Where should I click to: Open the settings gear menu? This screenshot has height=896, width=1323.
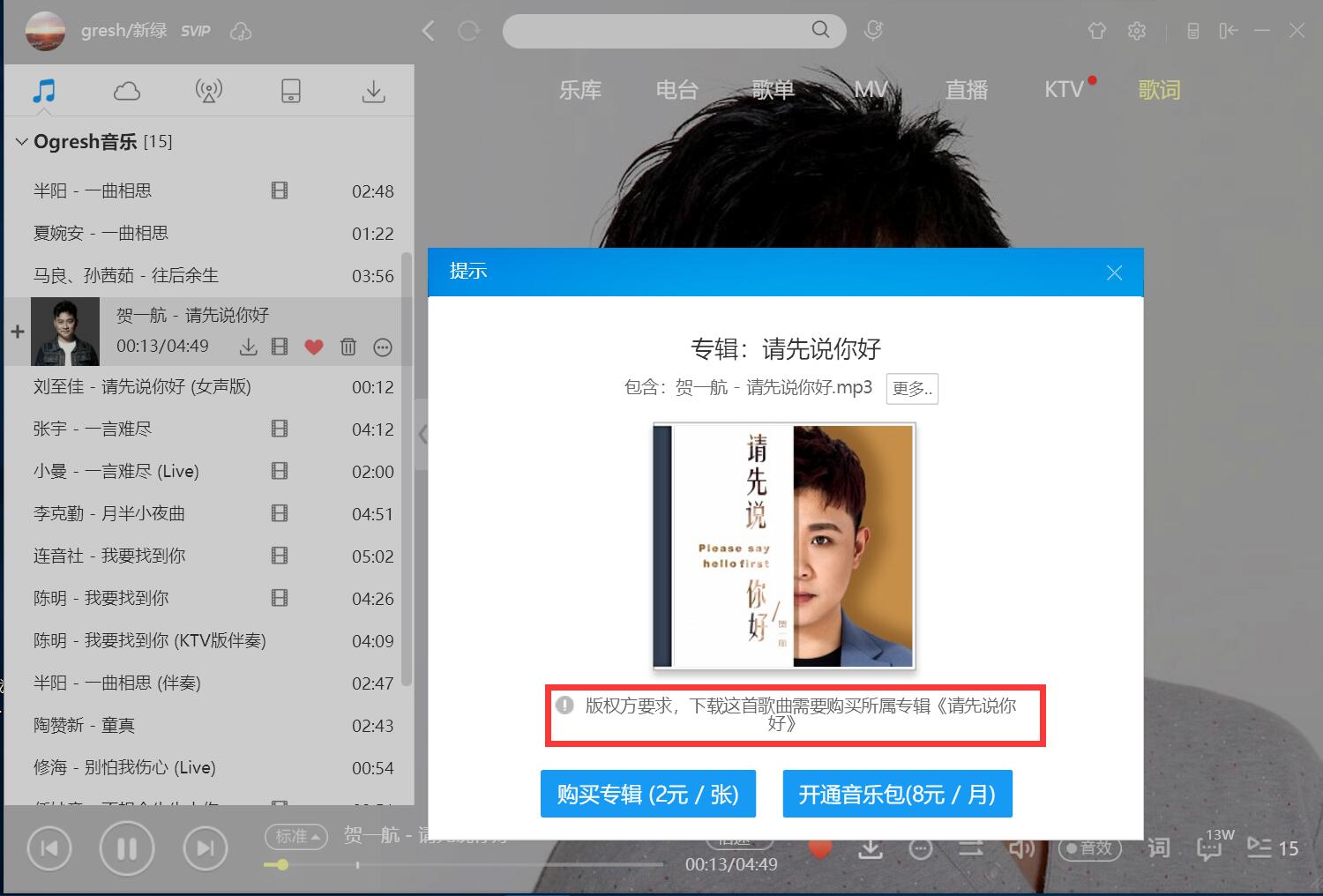tap(1137, 31)
